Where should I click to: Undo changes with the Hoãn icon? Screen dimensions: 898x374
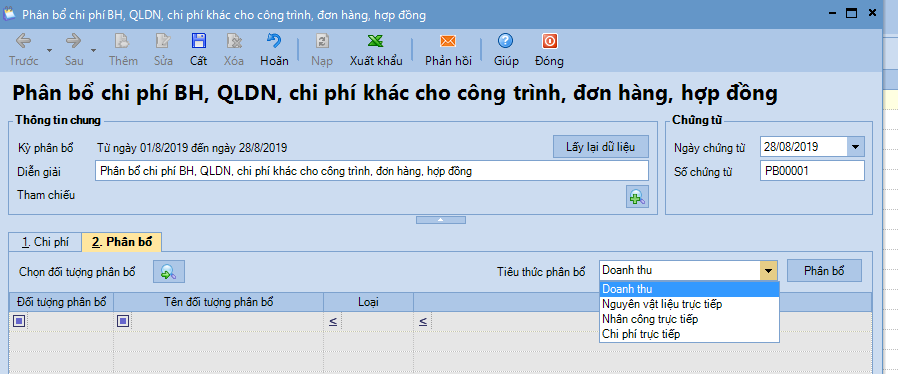tap(274, 41)
